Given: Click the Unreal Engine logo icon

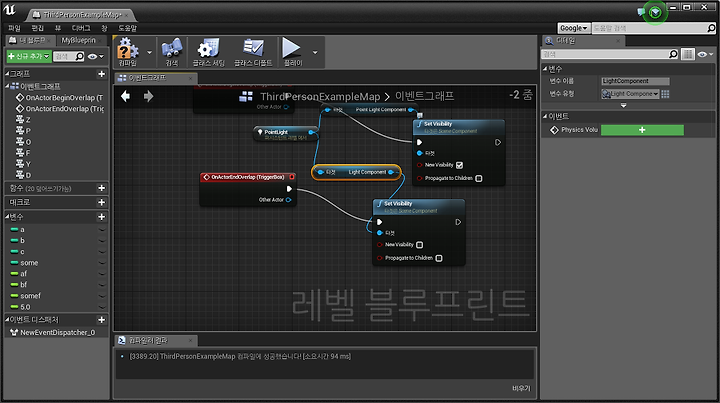Looking at the screenshot, I should (x=10, y=10).
